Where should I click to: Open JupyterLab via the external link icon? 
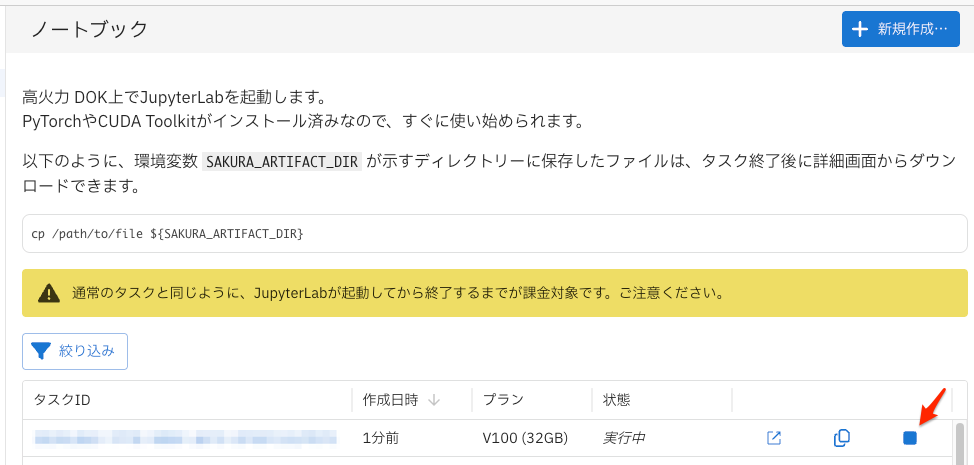774,438
